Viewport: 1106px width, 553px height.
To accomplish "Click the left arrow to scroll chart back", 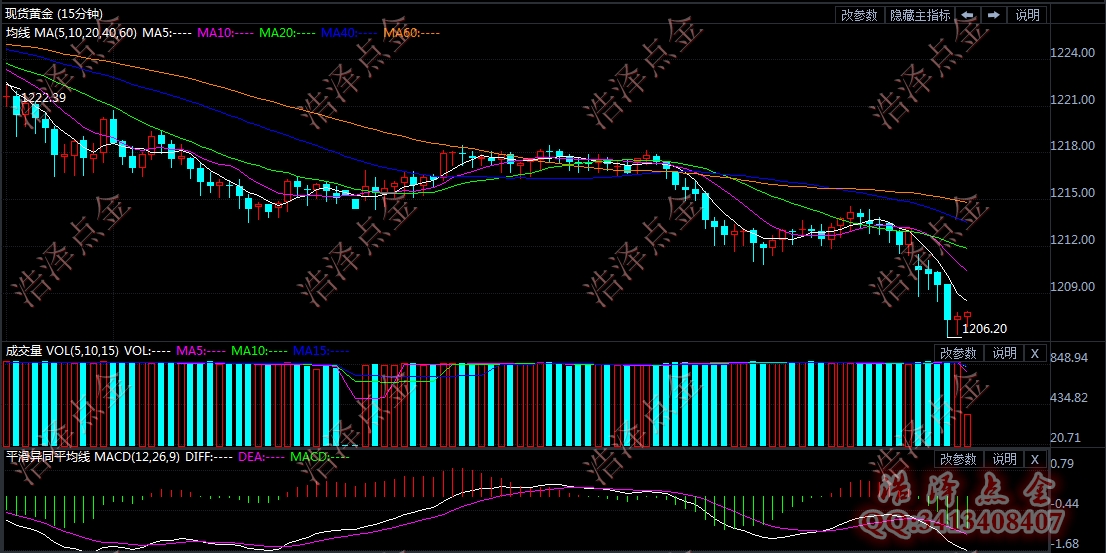I will point(967,15).
